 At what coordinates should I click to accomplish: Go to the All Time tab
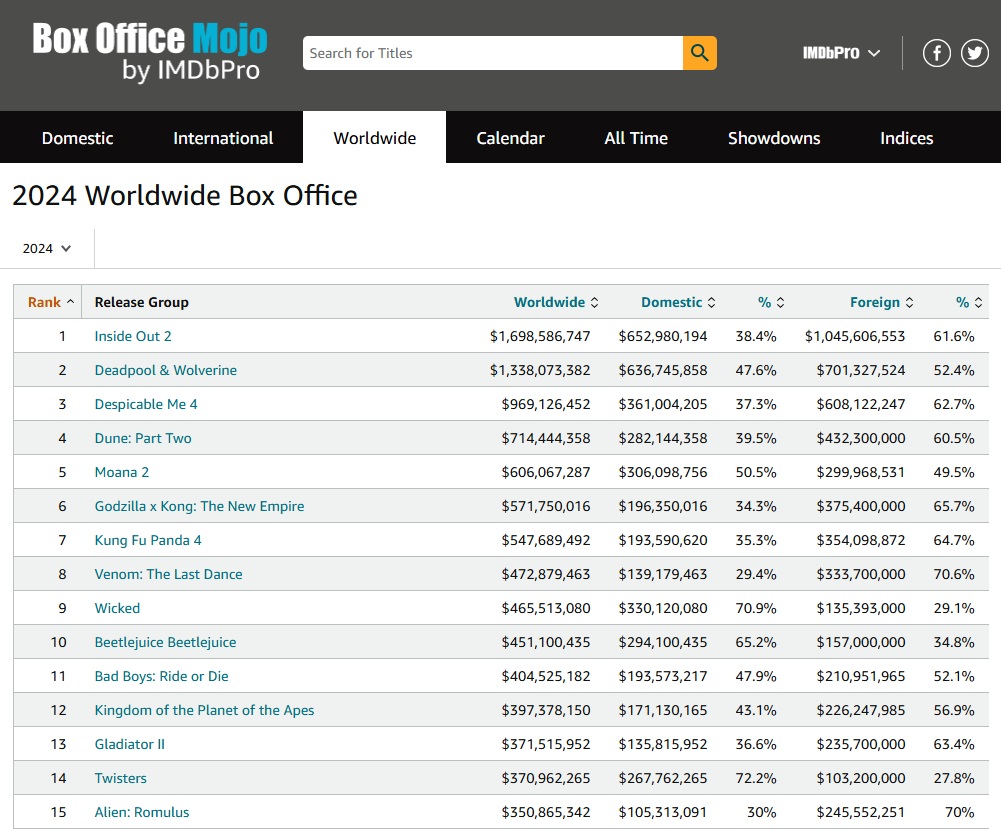636,138
